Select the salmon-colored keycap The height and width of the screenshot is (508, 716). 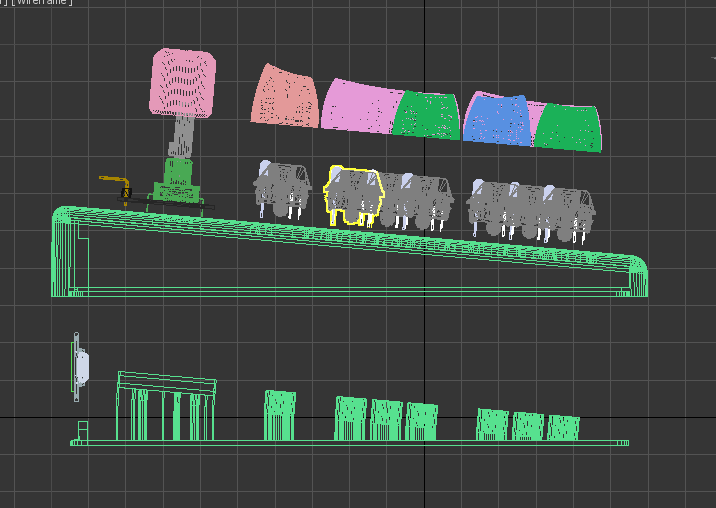[285, 96]
